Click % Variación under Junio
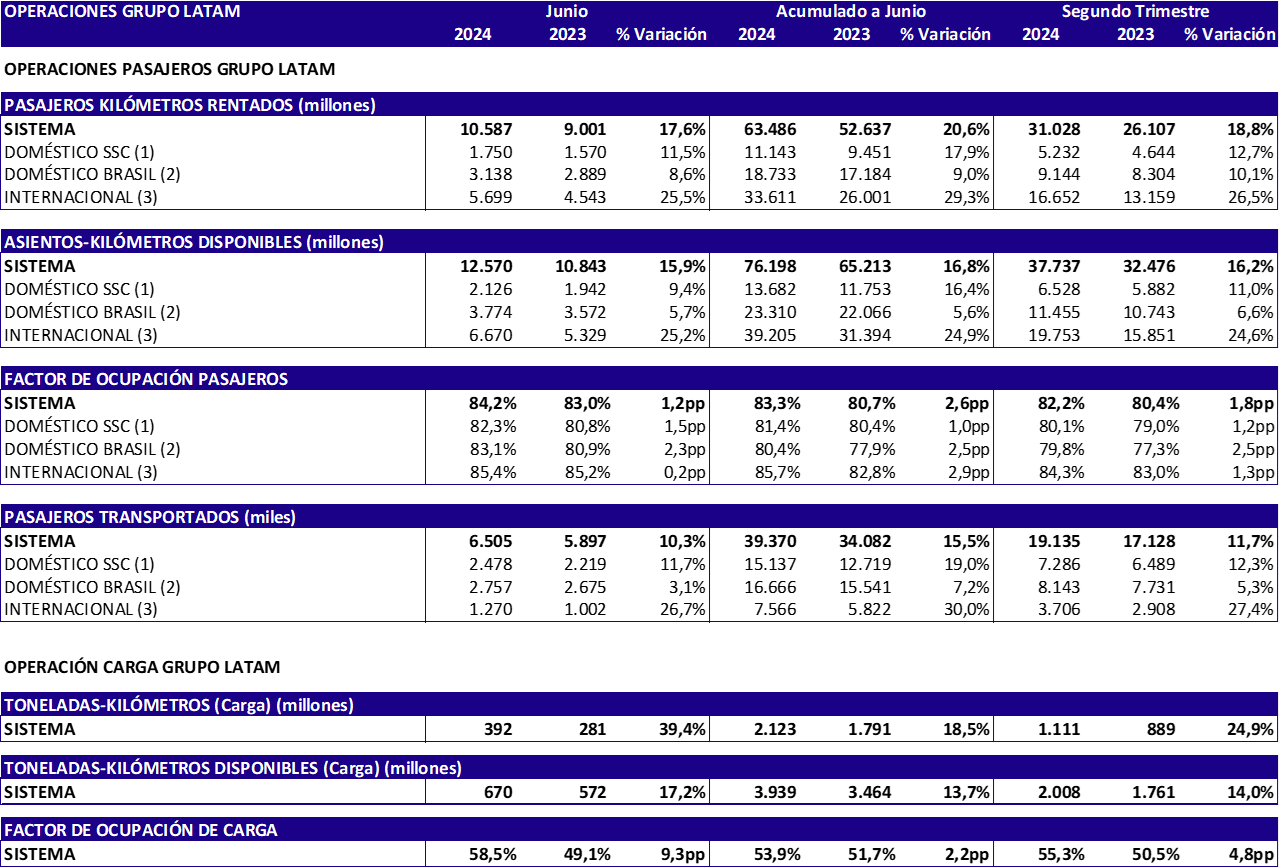 661,34
